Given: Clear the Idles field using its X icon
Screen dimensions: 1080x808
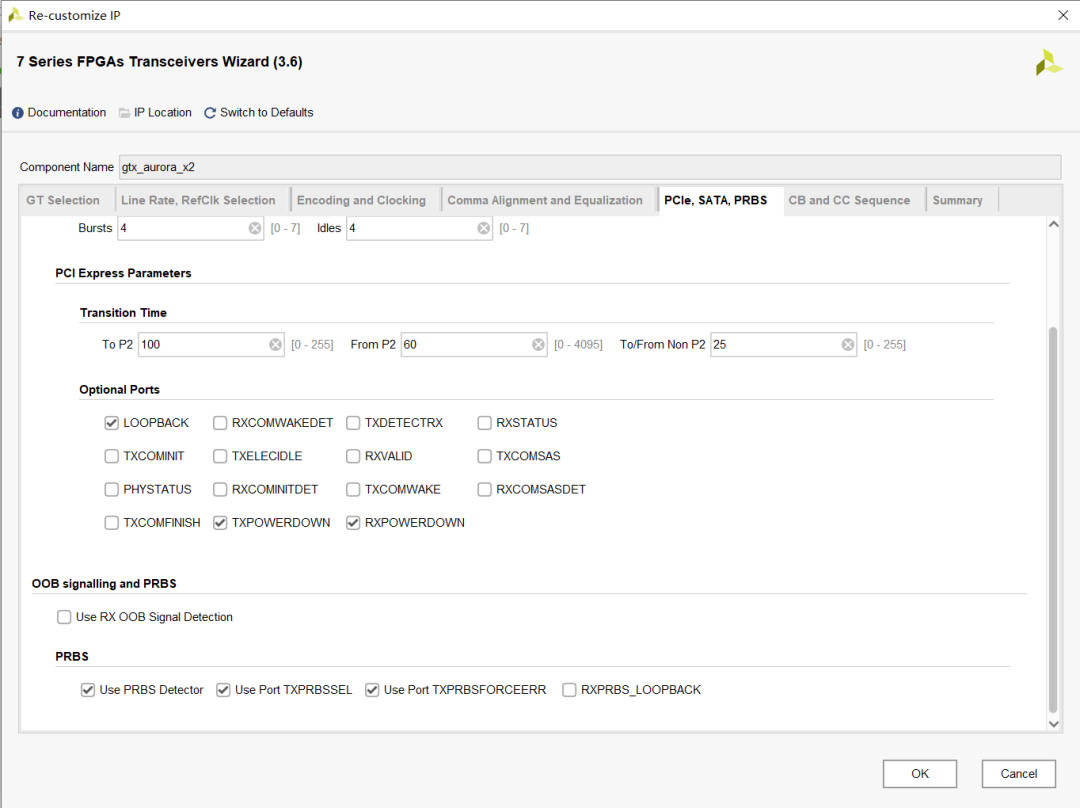Looking at the screenshot, I should coord(484,228).
